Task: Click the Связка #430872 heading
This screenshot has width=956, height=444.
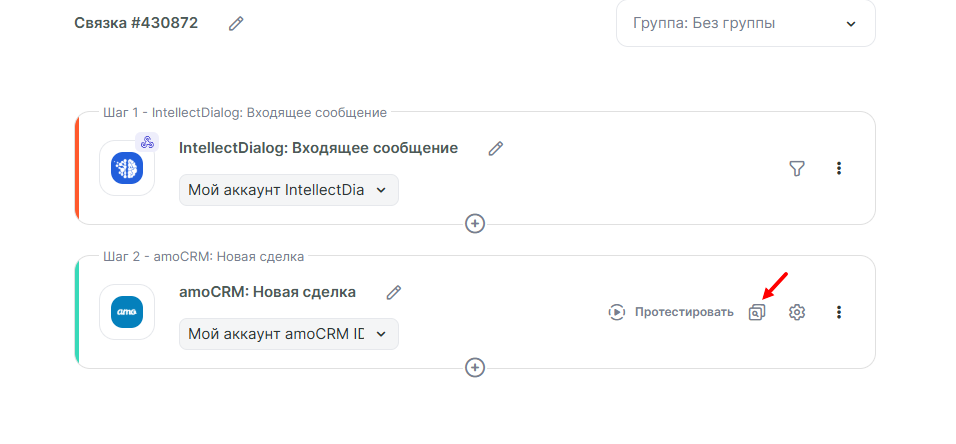Action: (136, 23)
